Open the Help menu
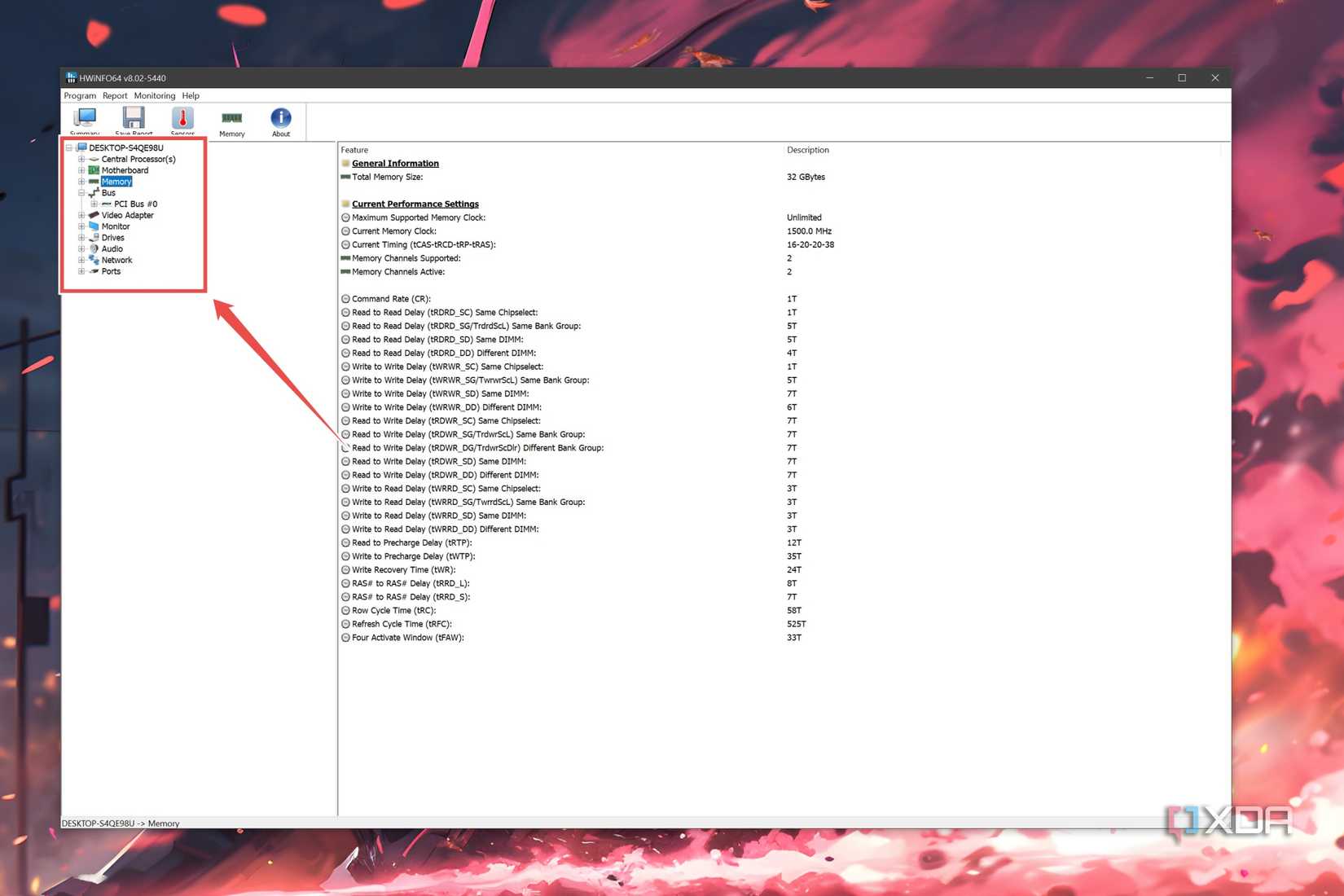This screenshot has width=1344, height=896. click(191, 95)
